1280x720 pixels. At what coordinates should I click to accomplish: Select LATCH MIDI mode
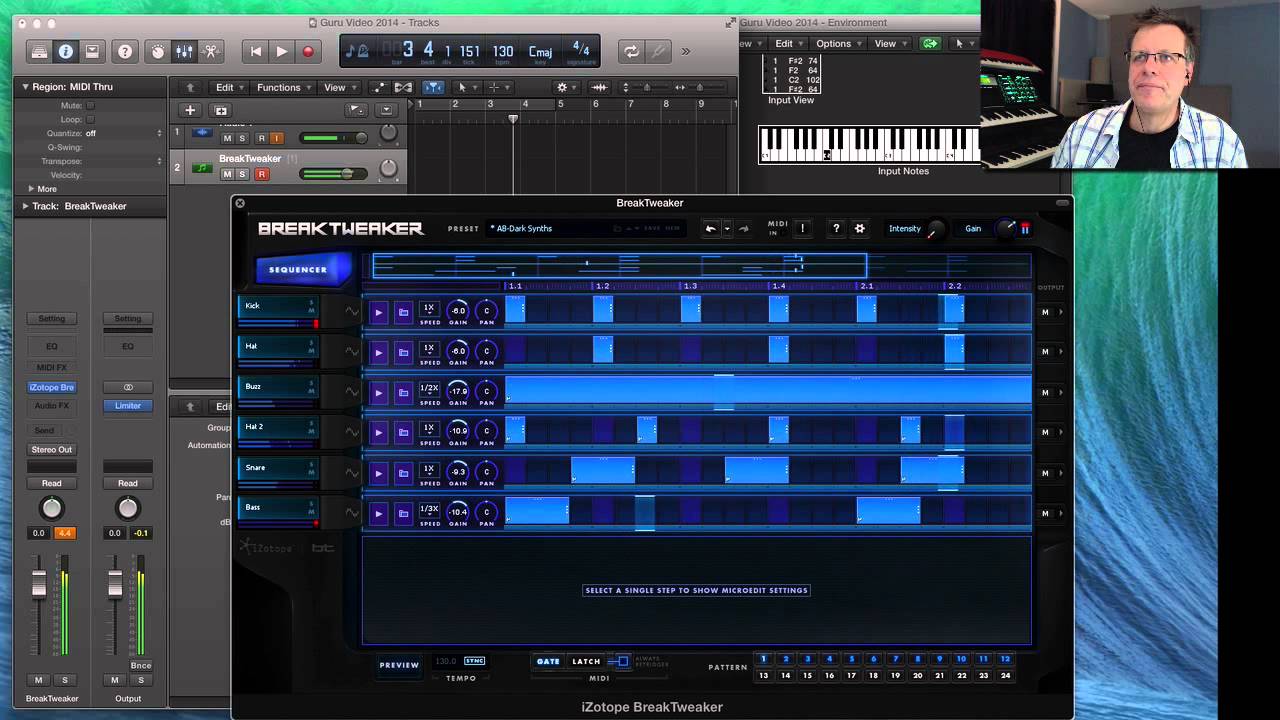click(x=586, y=661)
